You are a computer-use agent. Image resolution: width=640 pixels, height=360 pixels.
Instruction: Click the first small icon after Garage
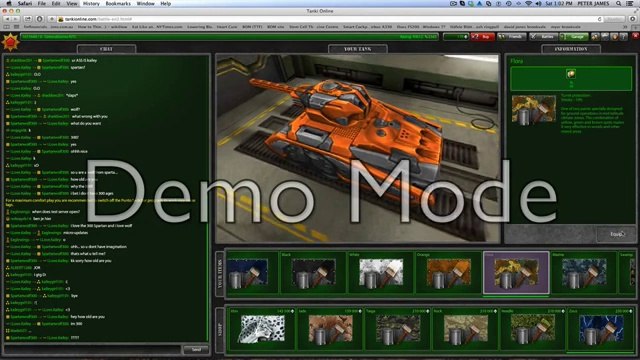tap(596, 37)
